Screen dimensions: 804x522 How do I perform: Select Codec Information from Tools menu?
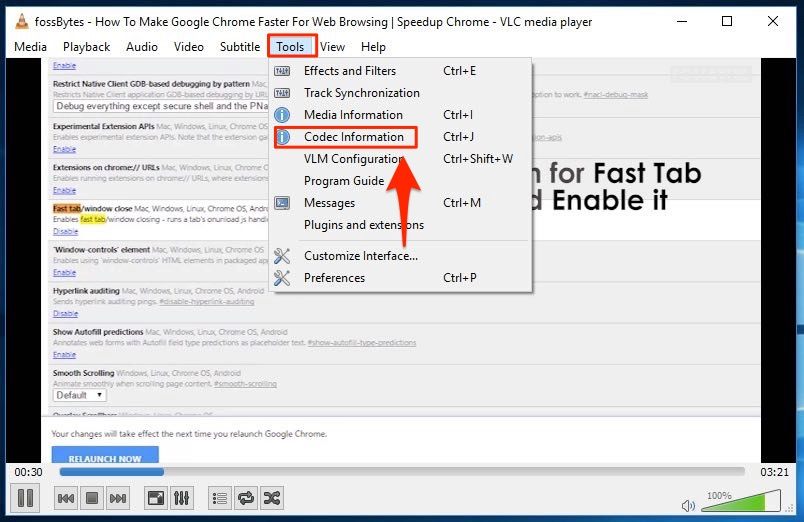coord(353,137)
